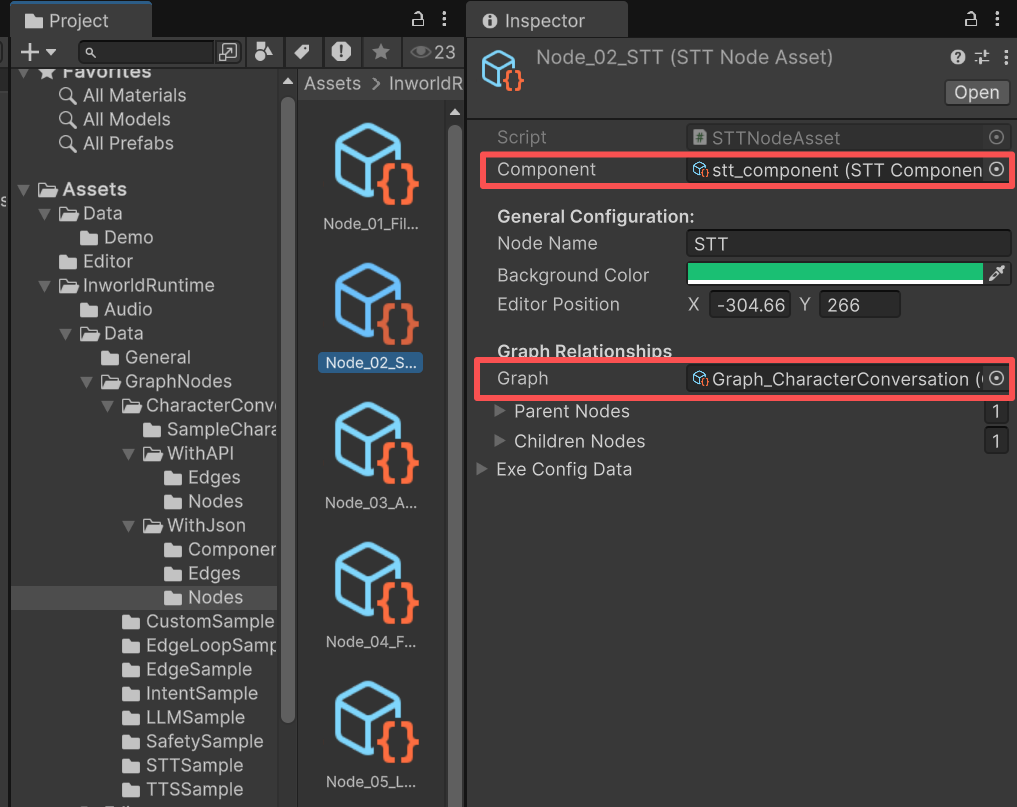The height and width of the screenshot is (807, 1017).
Task: Click InworldR breadcrumb segment
Action: pyautogui.click(x=425, y=84)
